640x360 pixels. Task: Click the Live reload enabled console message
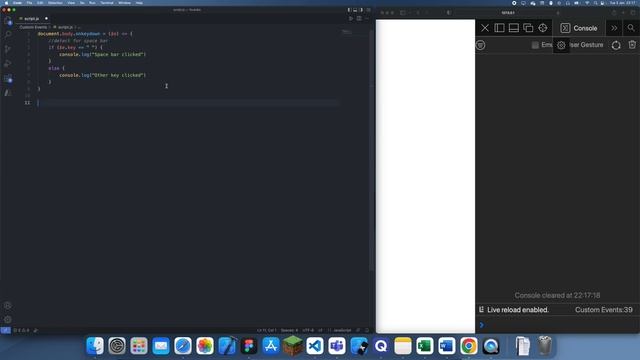518,310
